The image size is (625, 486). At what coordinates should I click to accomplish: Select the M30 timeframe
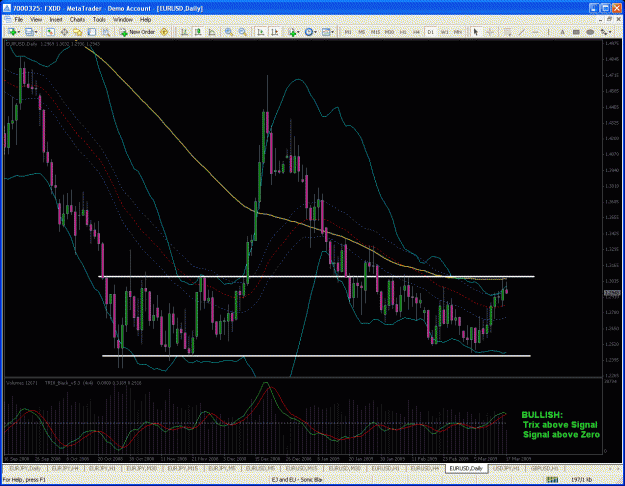pyautogui.click(x=389, y=32)
